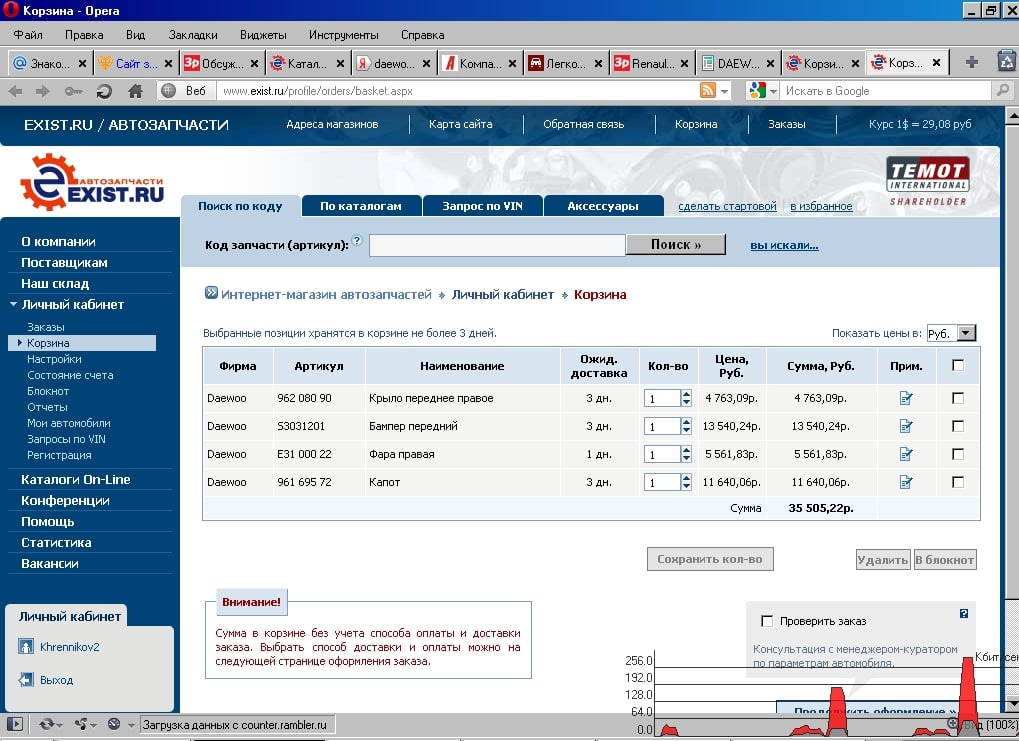The width and height of the screenshot is (1019, 741).
Task: Increase quantity for part 962 080 90
Action: click(686, 394)
